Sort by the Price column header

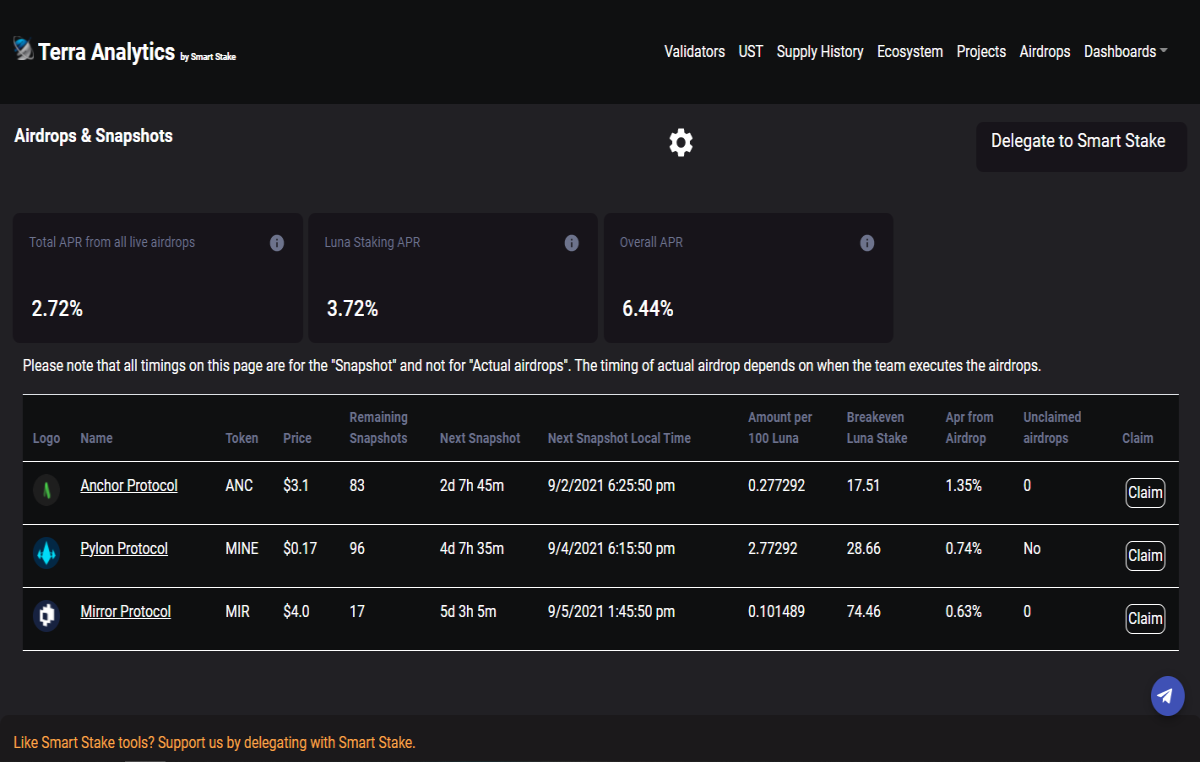[x=297, y=438]
